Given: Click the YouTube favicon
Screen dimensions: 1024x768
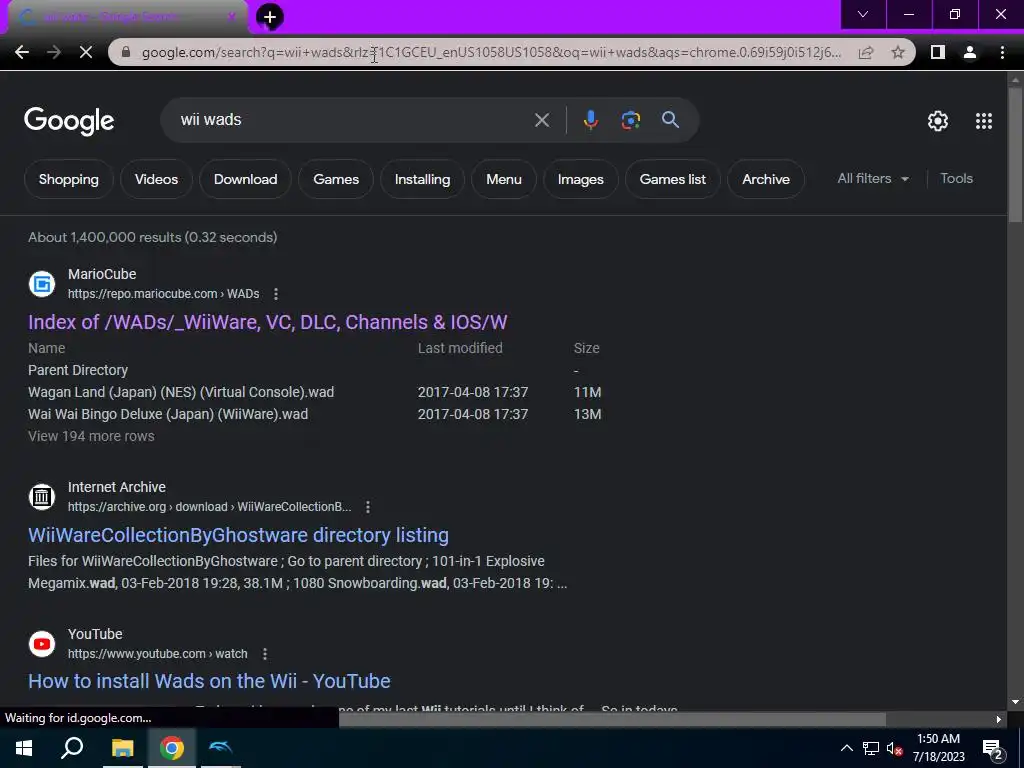Looking at the screenshot, I should click(x=42, y=644).
